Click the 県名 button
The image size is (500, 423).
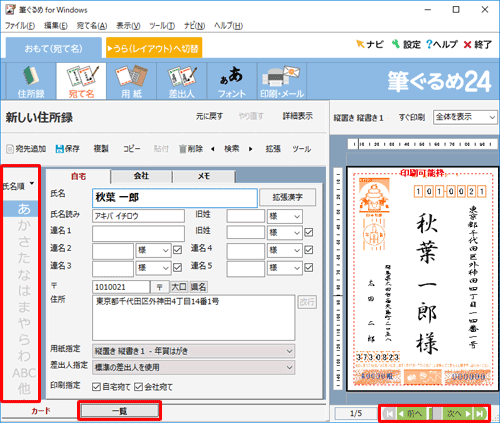[x=198, y=287]
